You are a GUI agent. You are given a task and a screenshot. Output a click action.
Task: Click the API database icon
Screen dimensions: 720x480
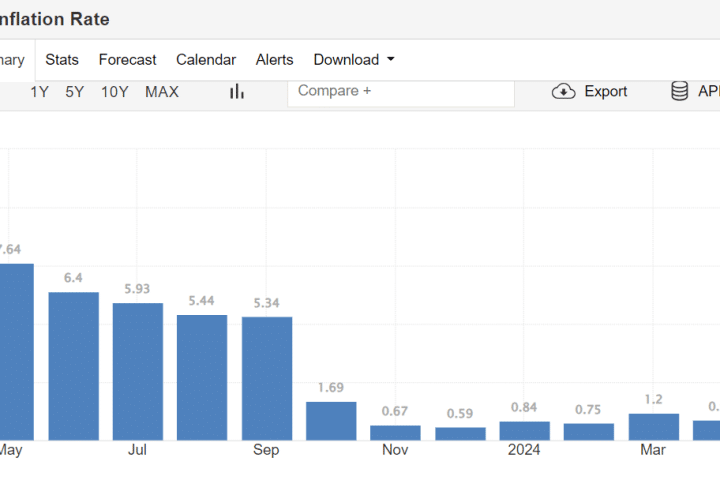pos(680,92)
